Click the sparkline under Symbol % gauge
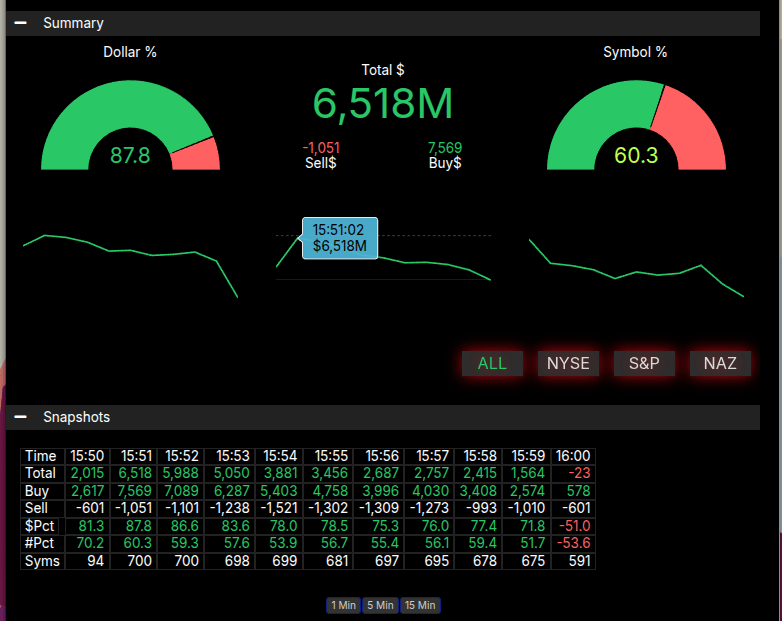This screenshot has height=621, width=782. click(636, 267)
